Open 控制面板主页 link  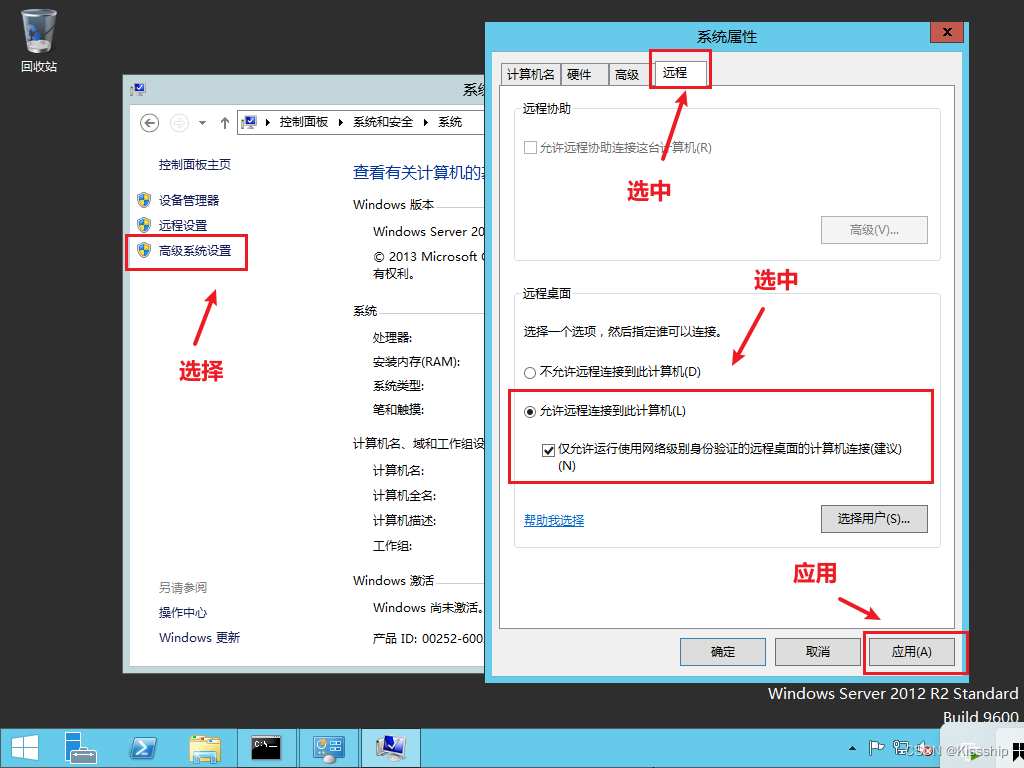(x=195, y=165)
